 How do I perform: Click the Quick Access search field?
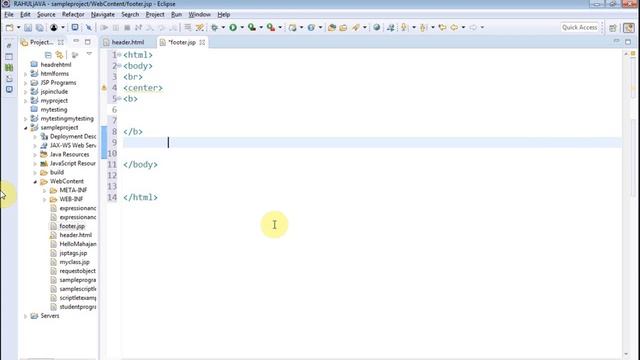[x=580, y=27]
